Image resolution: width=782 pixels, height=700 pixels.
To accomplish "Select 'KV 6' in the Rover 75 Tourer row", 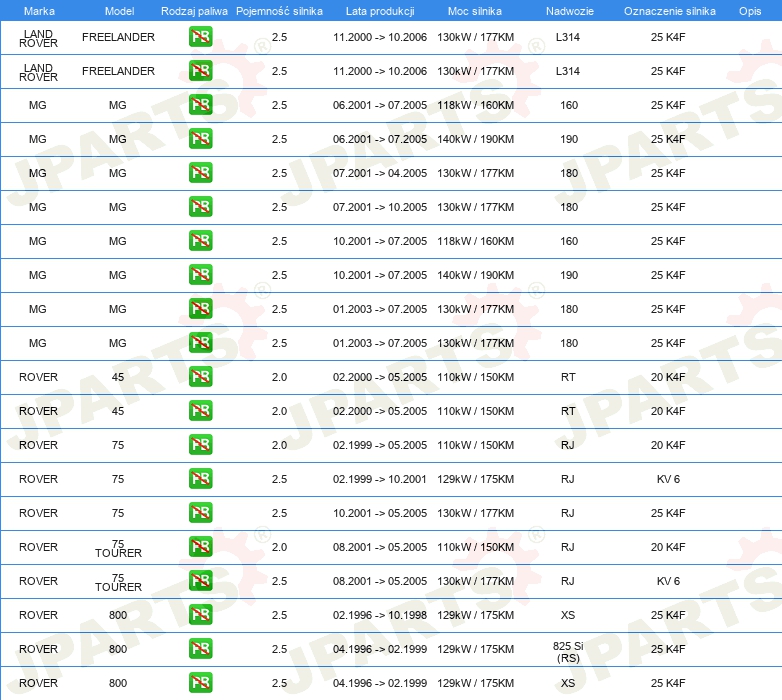I will (x=668, y=581).
